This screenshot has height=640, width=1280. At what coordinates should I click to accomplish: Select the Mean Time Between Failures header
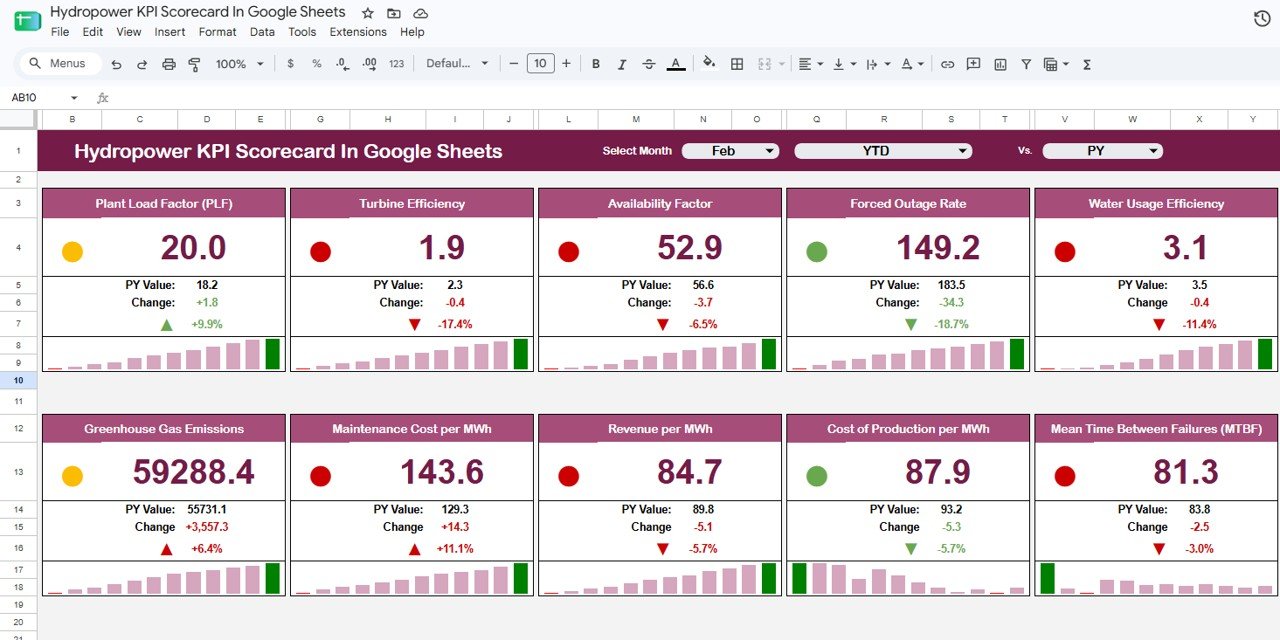click(1156, 429)
